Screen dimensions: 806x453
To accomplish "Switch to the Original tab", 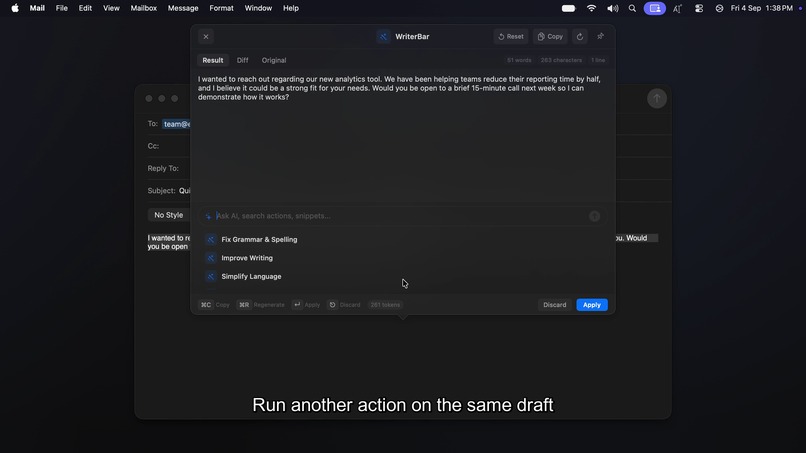I will [274, 60].
